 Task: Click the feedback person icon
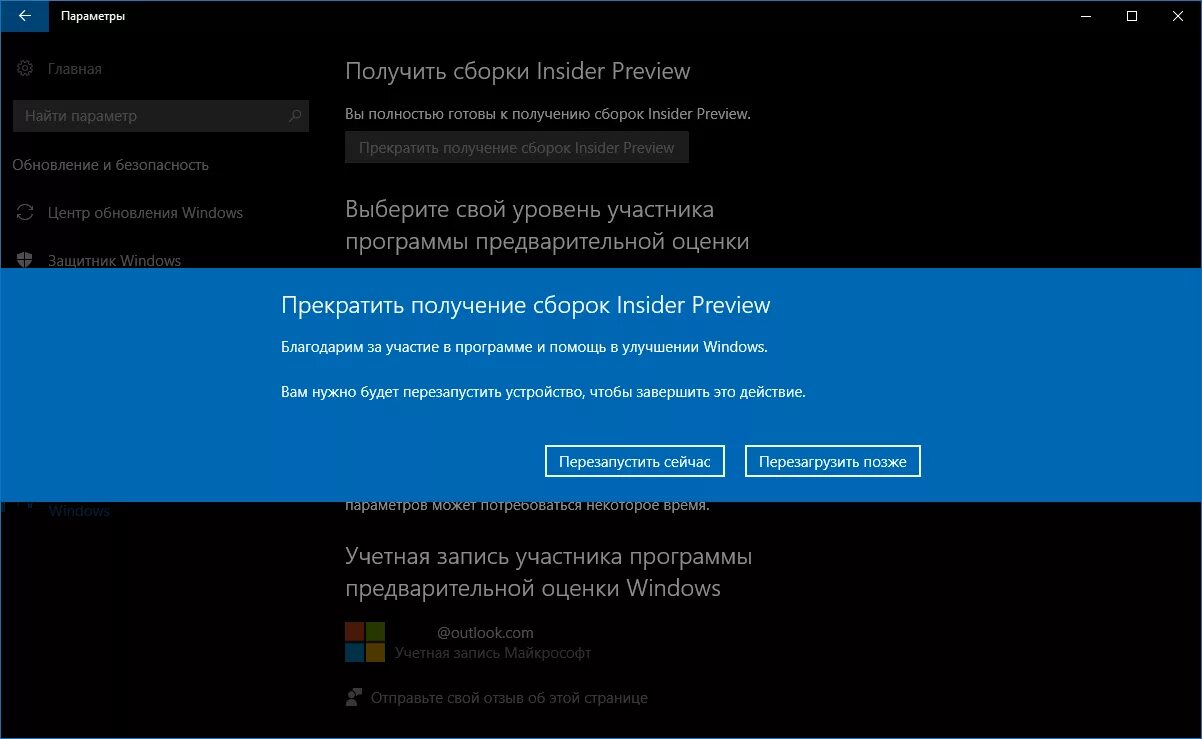pyautogui.click(x=353, y=698)
